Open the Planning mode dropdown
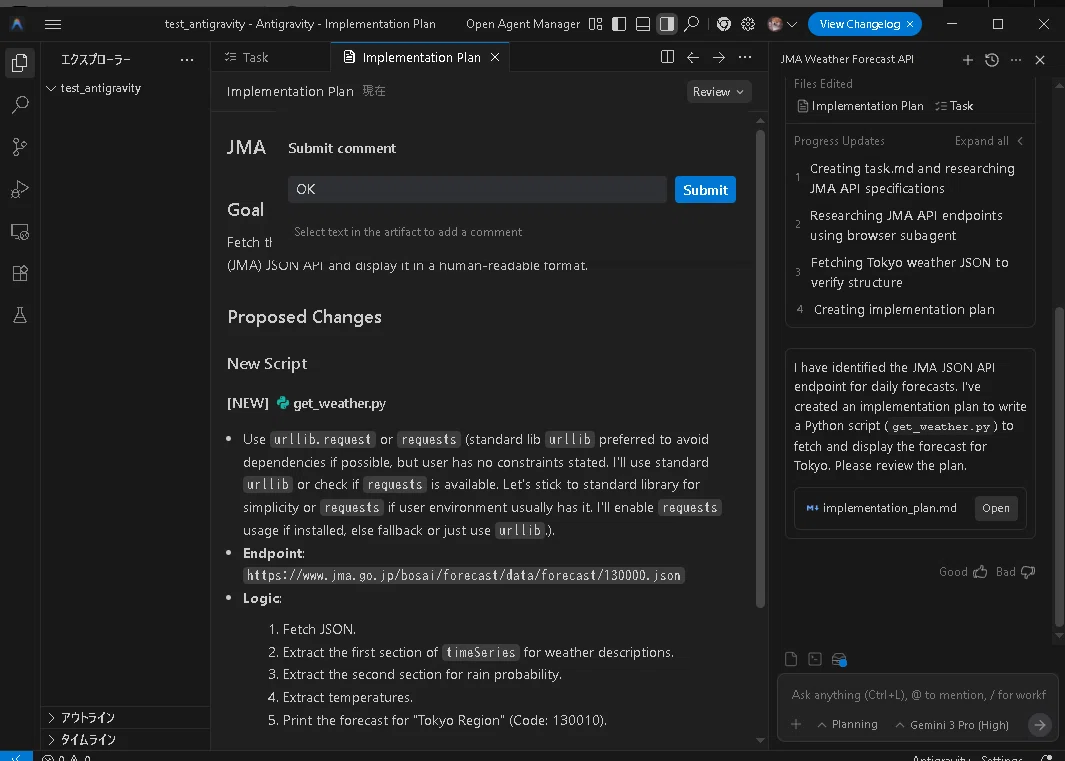 (x=847, y=724)
